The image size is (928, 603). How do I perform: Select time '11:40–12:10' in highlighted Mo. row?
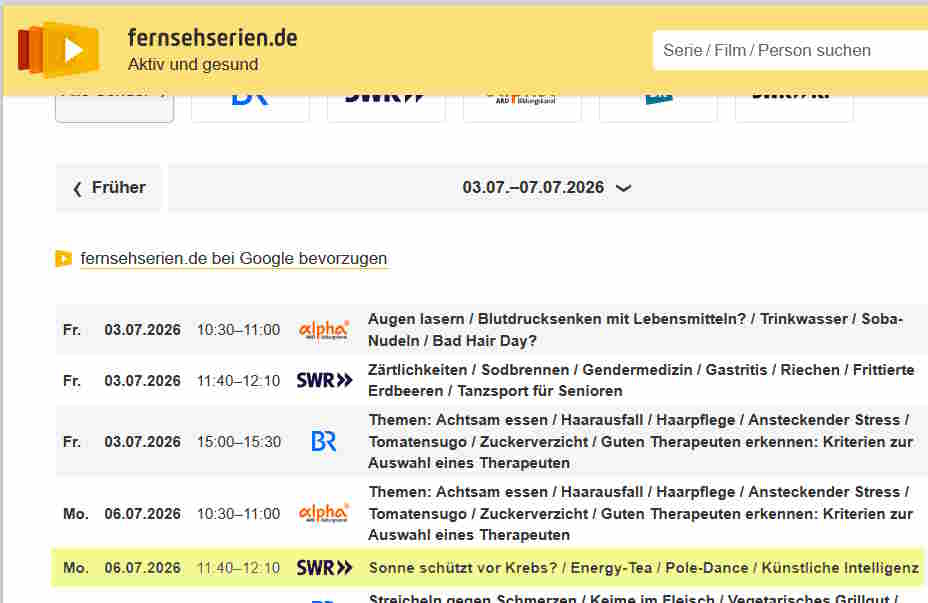[x=239, y=568]
